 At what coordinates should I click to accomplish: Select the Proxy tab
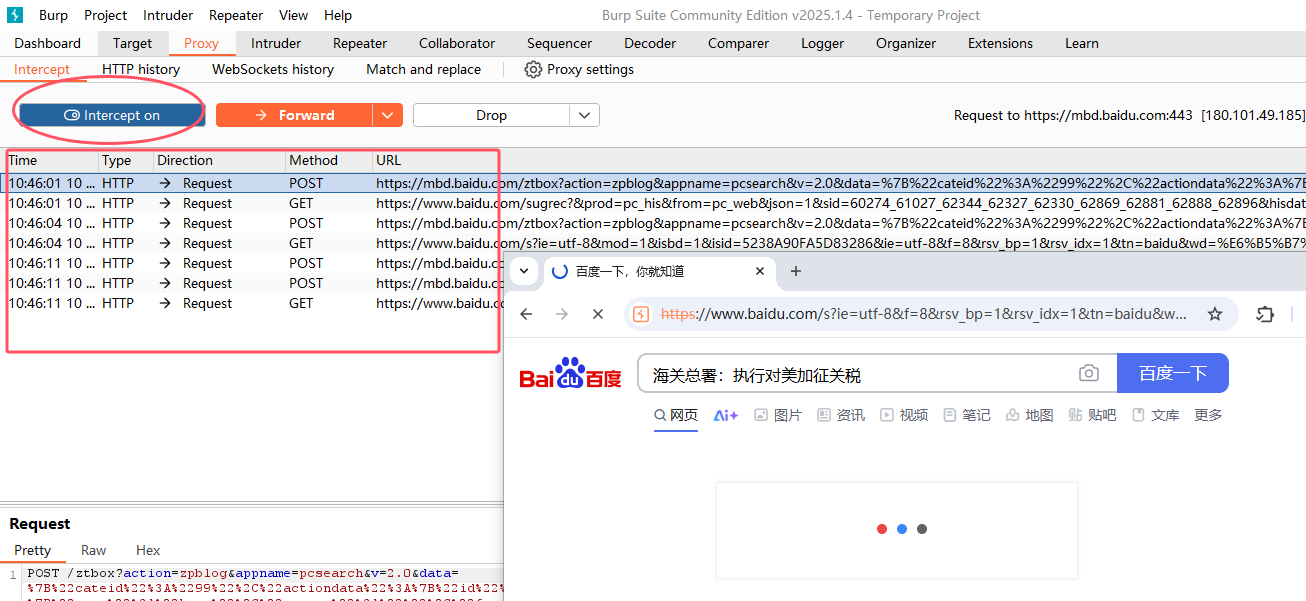202,43
